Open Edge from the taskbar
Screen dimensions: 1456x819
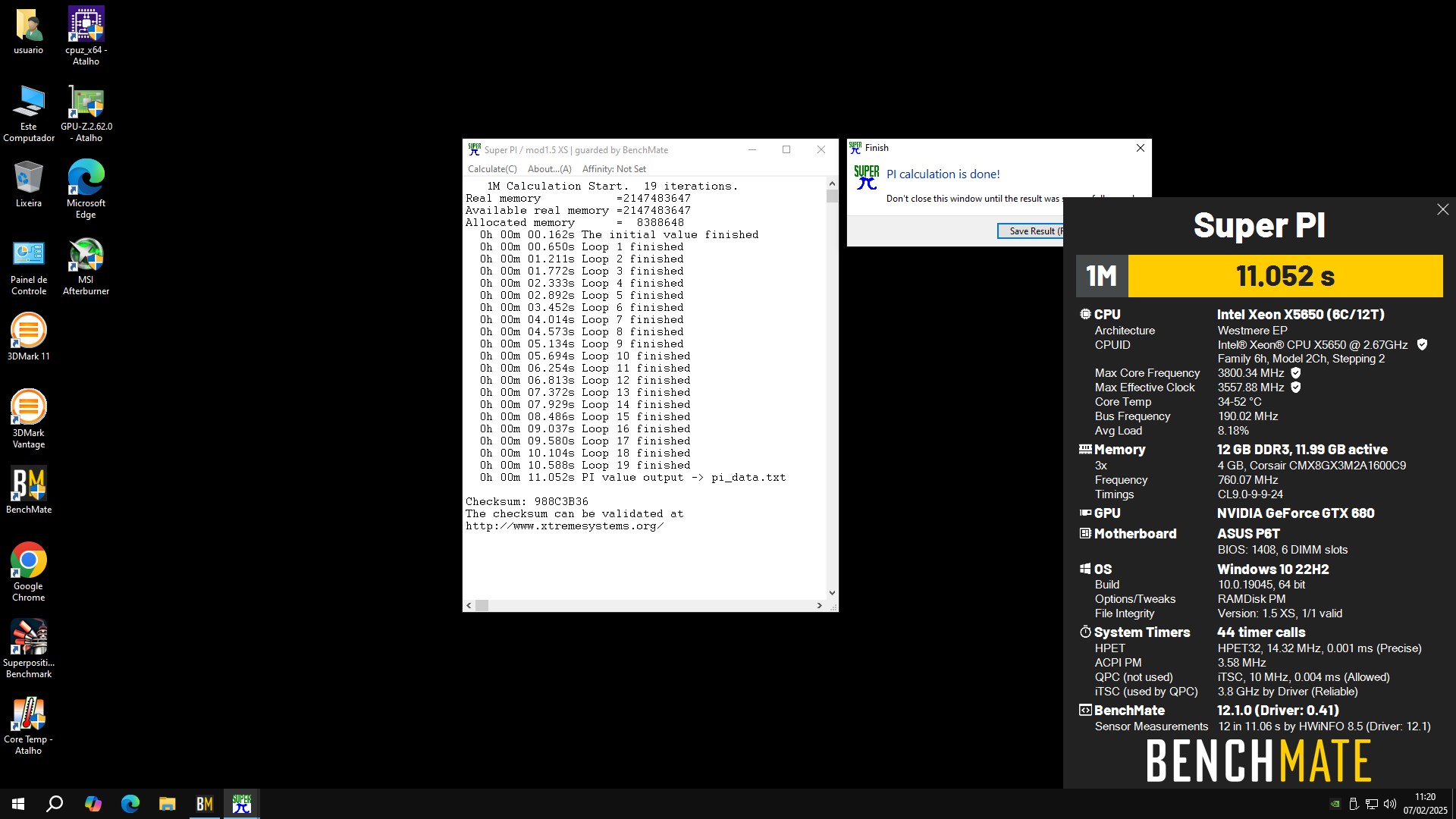(x=130, y=804)
